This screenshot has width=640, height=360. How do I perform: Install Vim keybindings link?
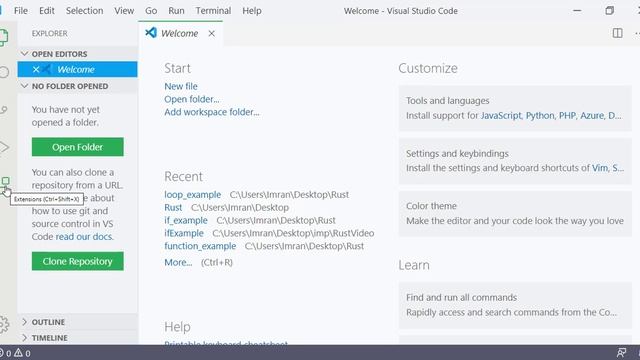(600, 168)
